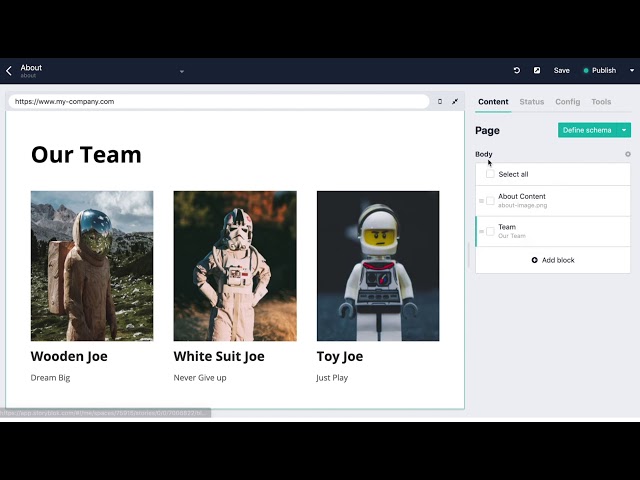Open the Body field settings gear
This screenshot has height=480, width=640.
pos(627,154)
